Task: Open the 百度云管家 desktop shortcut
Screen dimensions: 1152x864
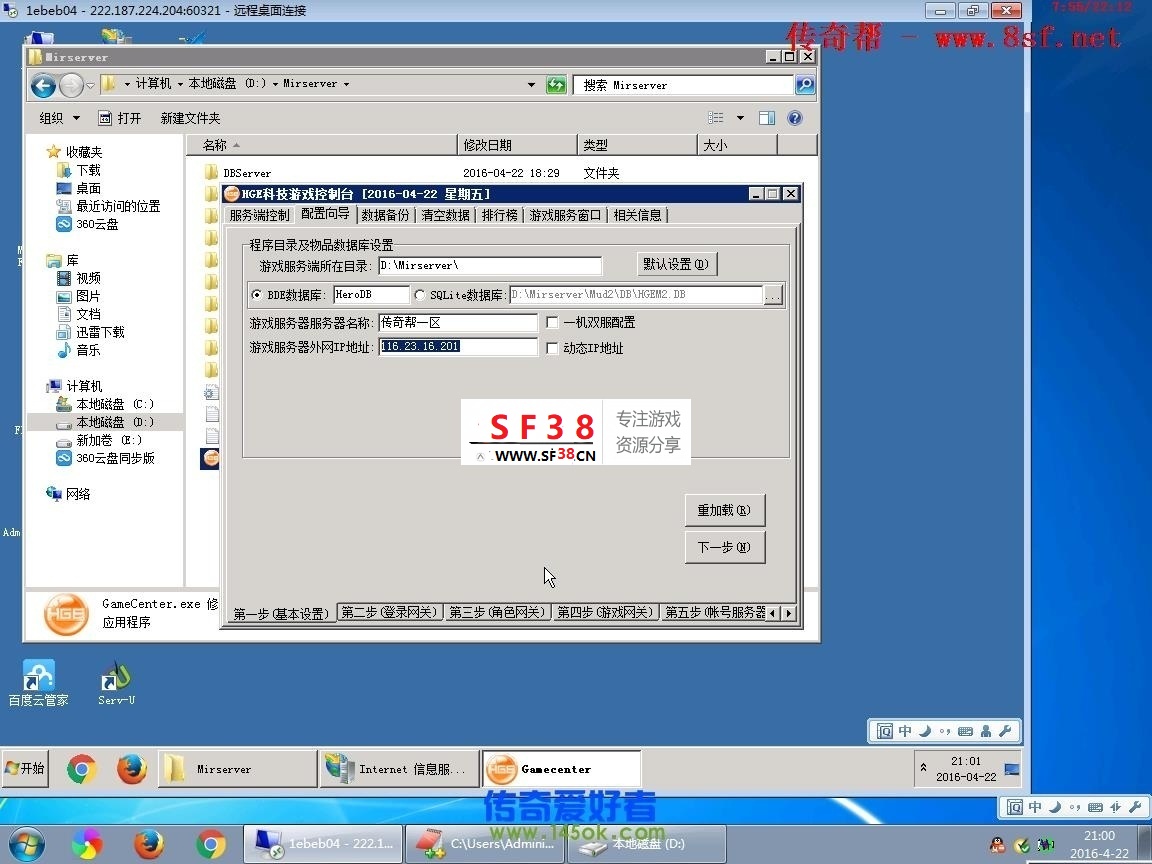Action: pos(38,683)
